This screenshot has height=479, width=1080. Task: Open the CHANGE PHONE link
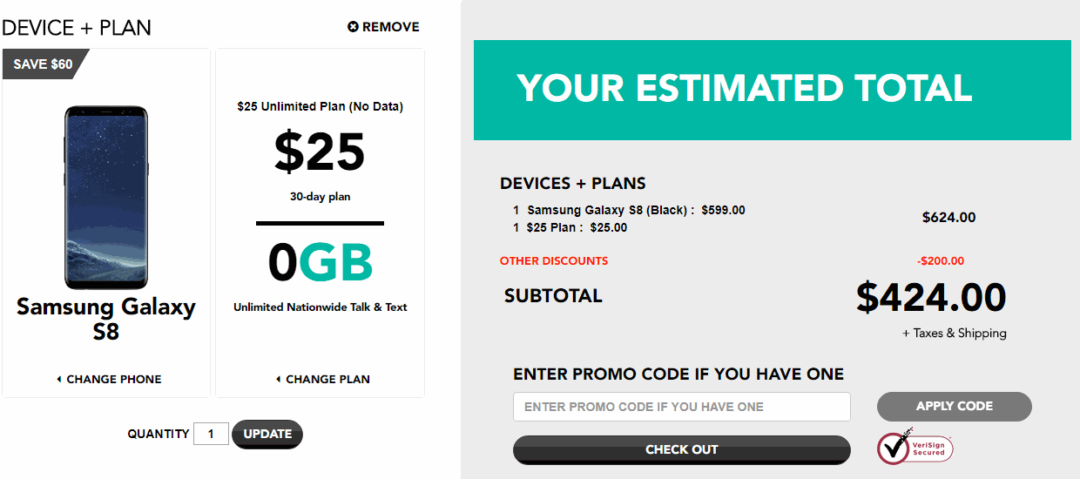coord(109,379)
